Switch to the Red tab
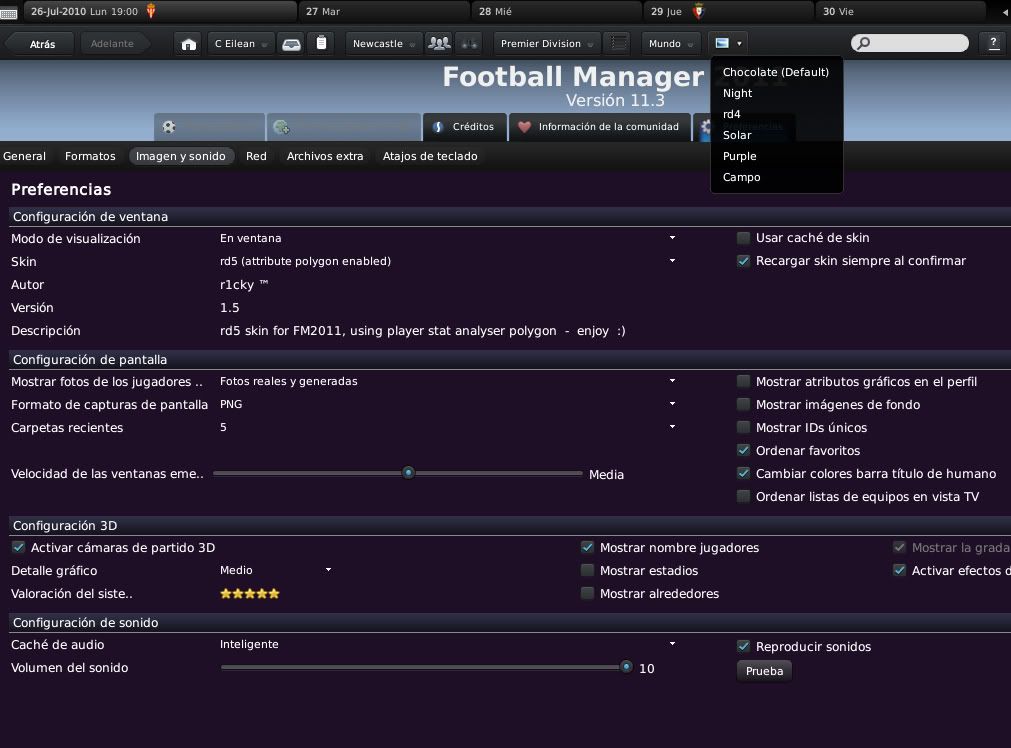The width and height of the screenshot is (1011, 748). [256, 156]
